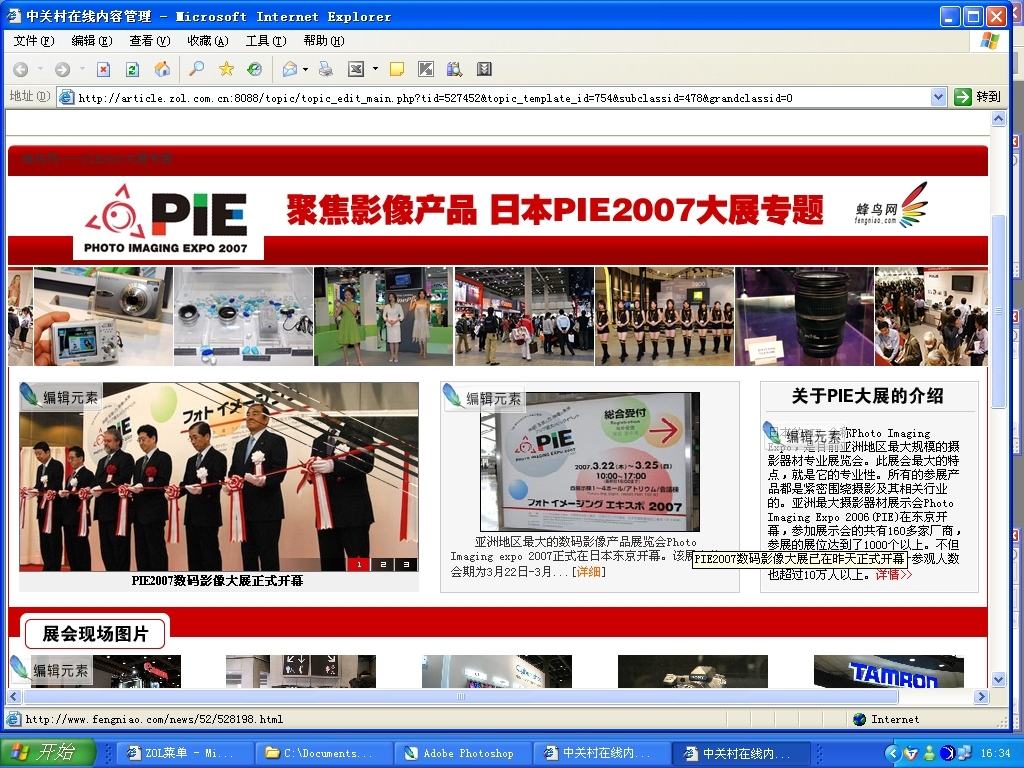Click the Fengniao 蜂鸟网 logo
This screenshot has width=1024, height=768.
point(891,206)
